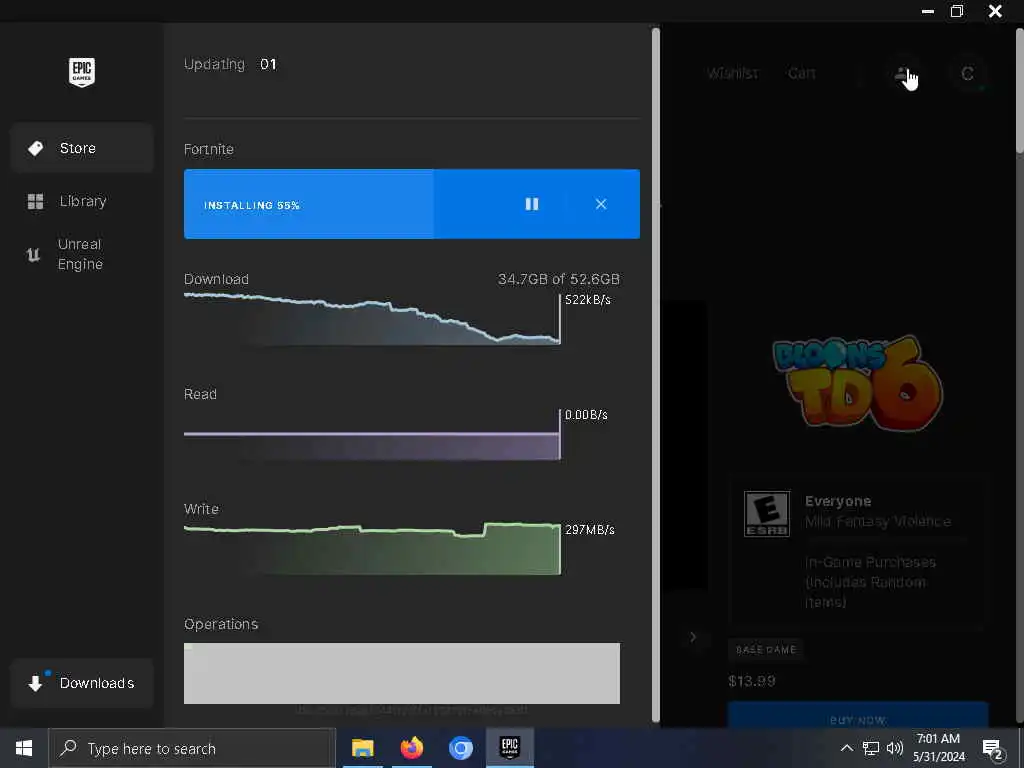Click the Base Game tag
The width and height of the screenshot is (1024, 768).
(765, 650)
